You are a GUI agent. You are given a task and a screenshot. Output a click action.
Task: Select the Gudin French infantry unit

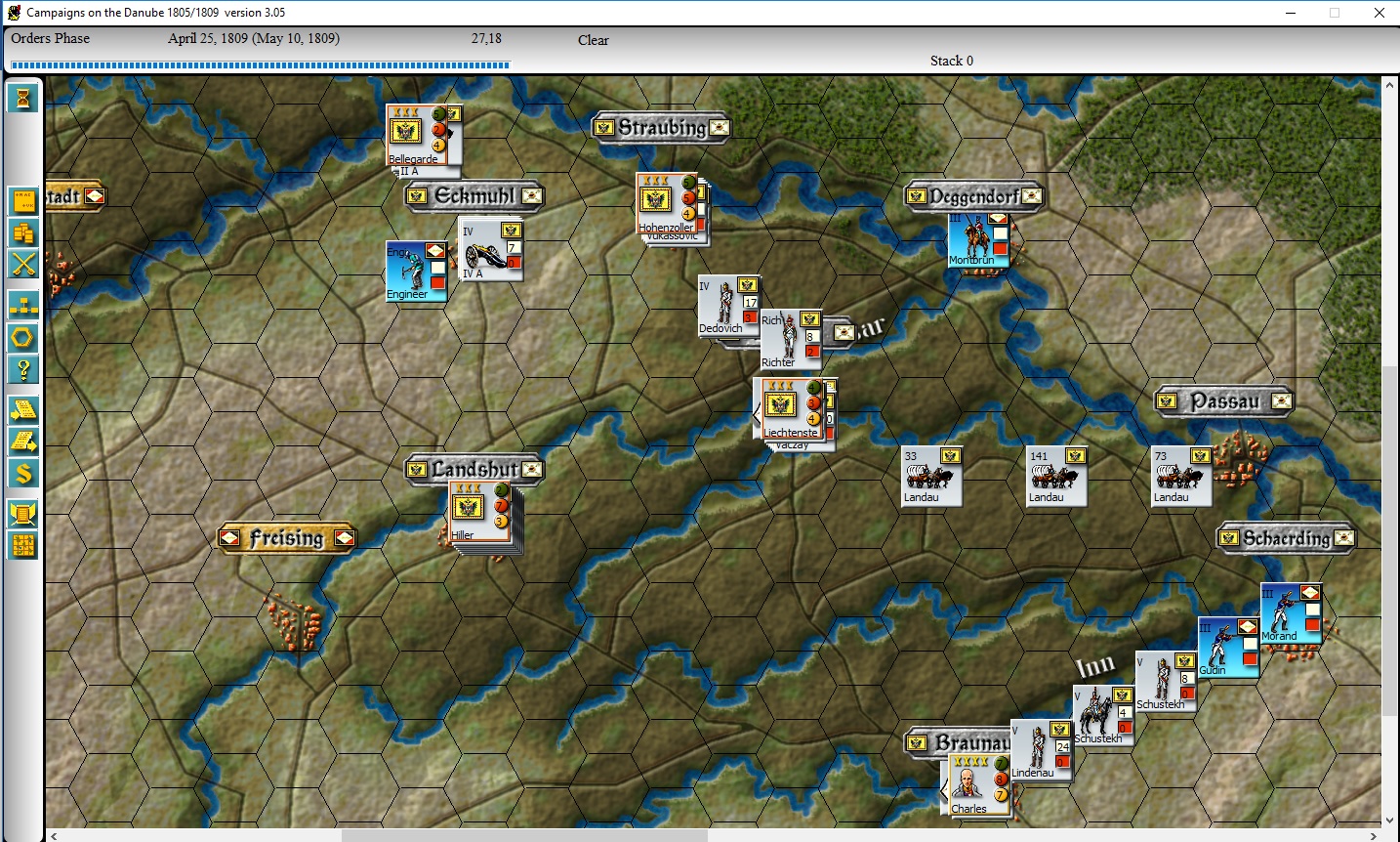[1228, 648]
